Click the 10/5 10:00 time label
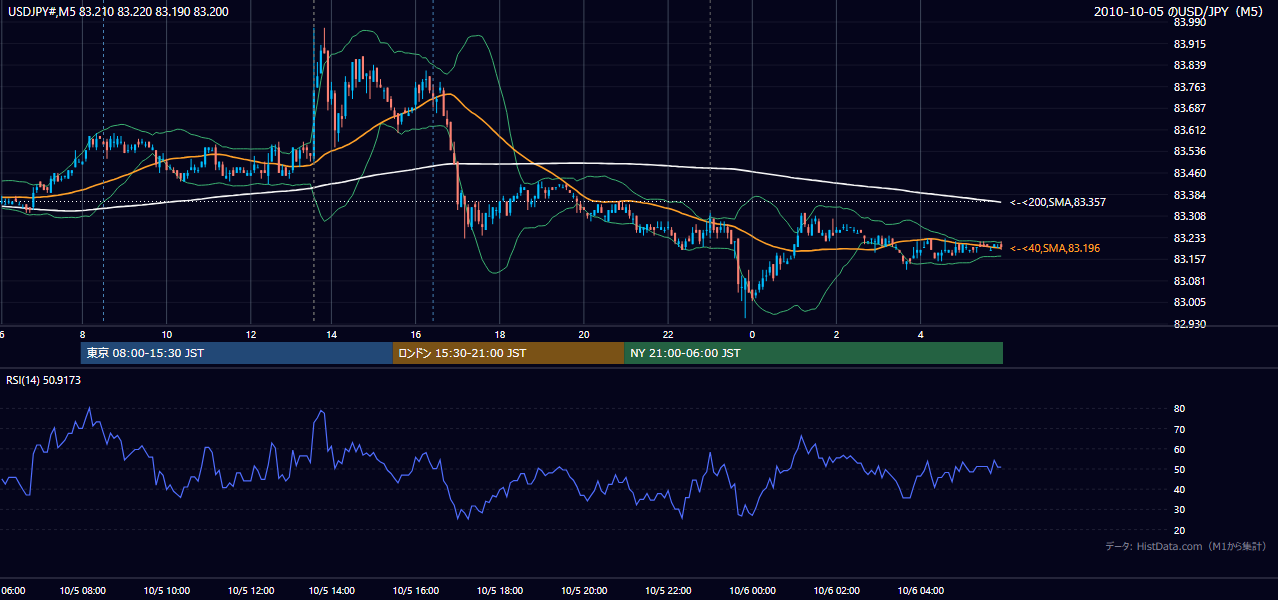The image size is (1278, 600). (x=166, y=590)
